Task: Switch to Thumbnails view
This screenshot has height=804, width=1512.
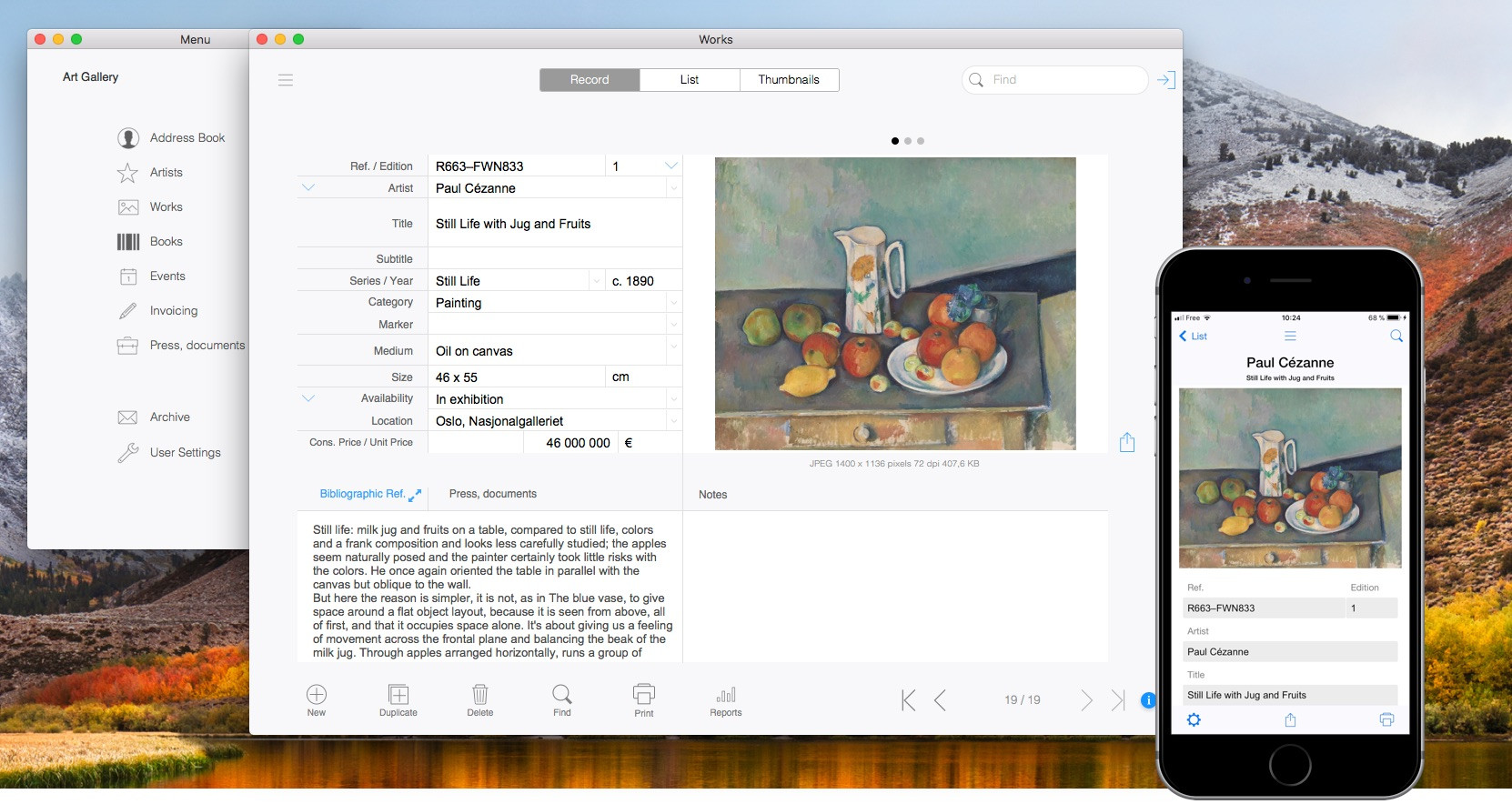Action: (789, 80)
